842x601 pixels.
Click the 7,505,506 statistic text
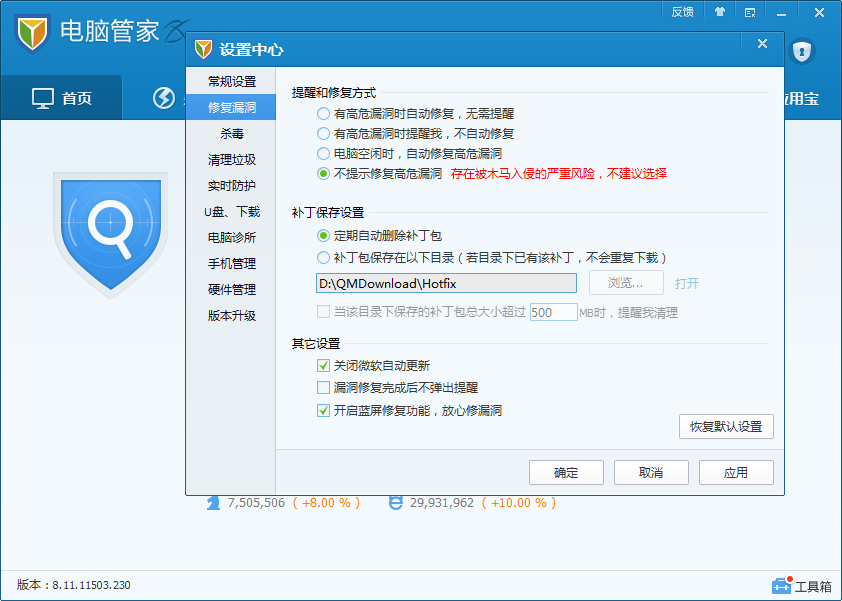click(256, 503)
